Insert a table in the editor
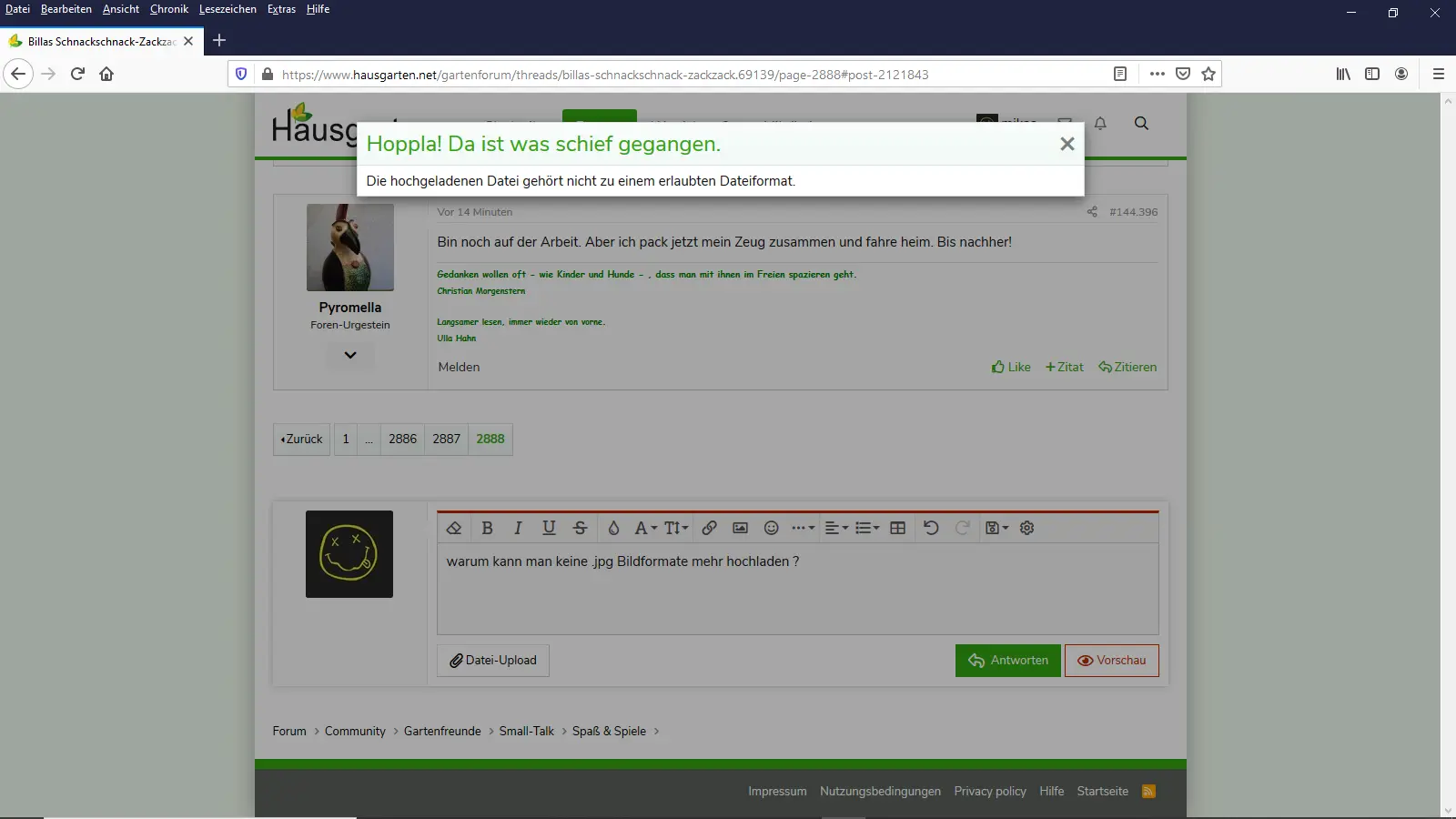 (898, 528)
